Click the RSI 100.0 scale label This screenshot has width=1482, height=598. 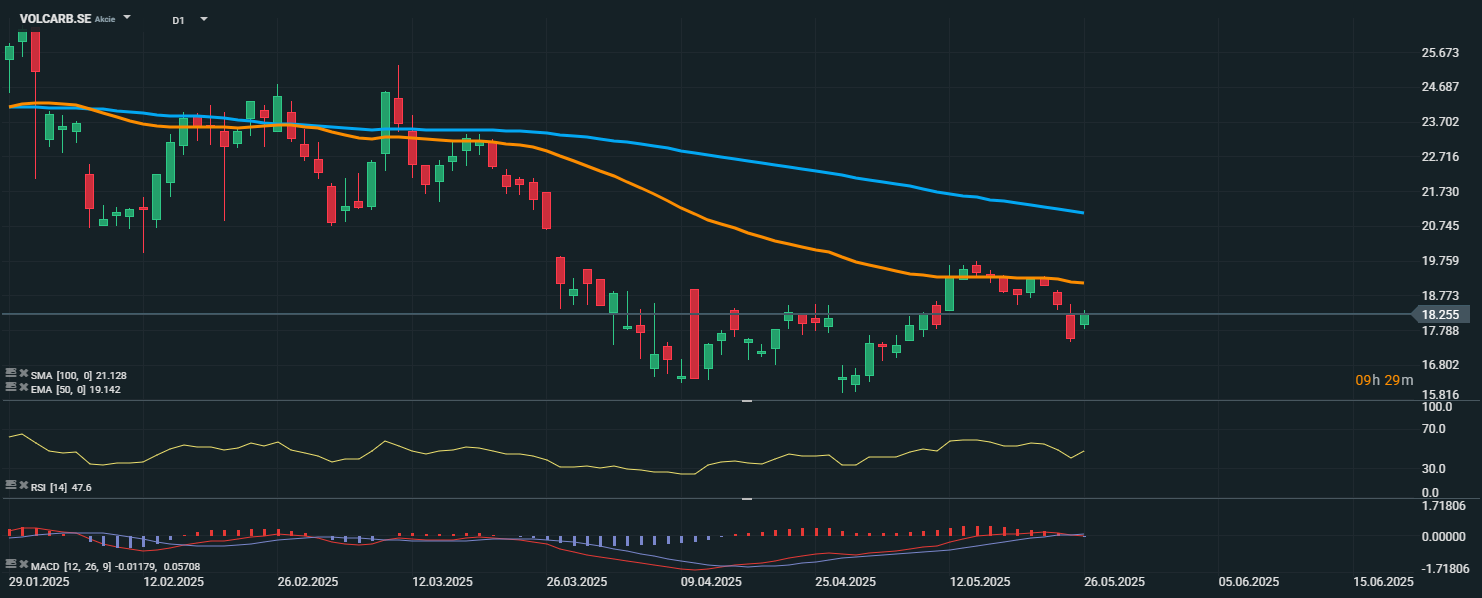coord(1437,408)
